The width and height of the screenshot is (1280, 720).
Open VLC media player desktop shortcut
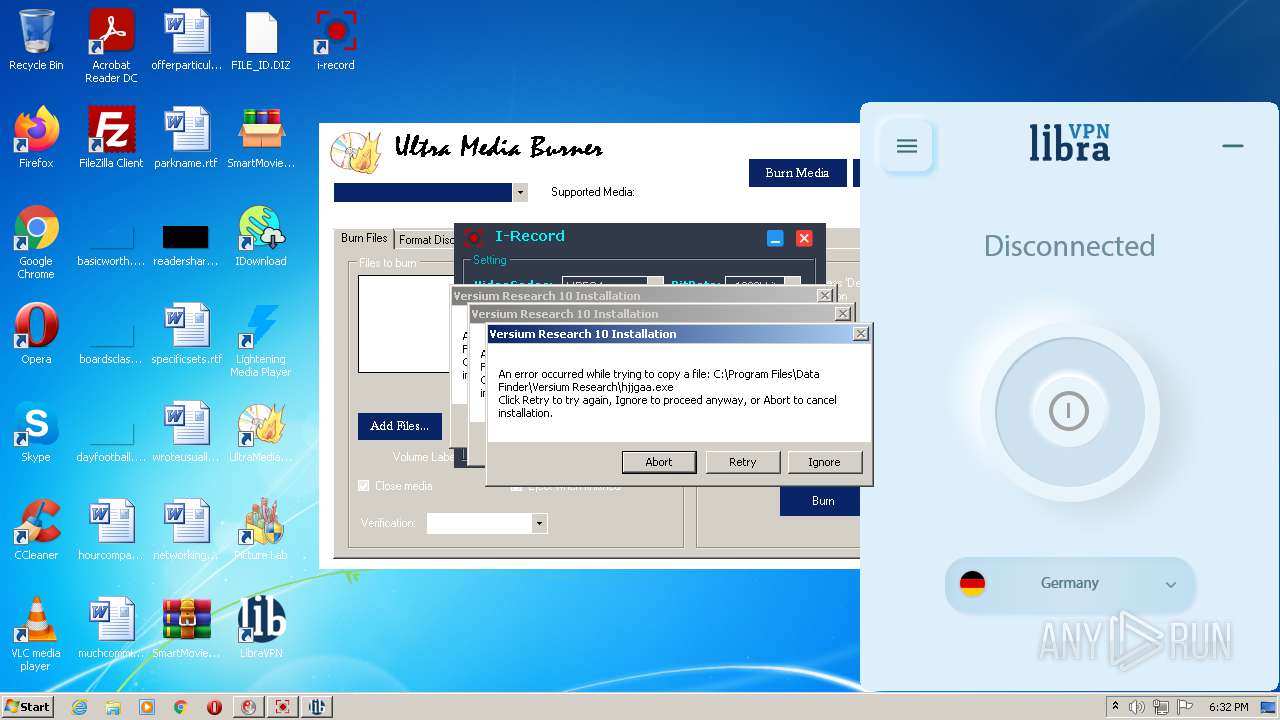[x=36, y=634]
